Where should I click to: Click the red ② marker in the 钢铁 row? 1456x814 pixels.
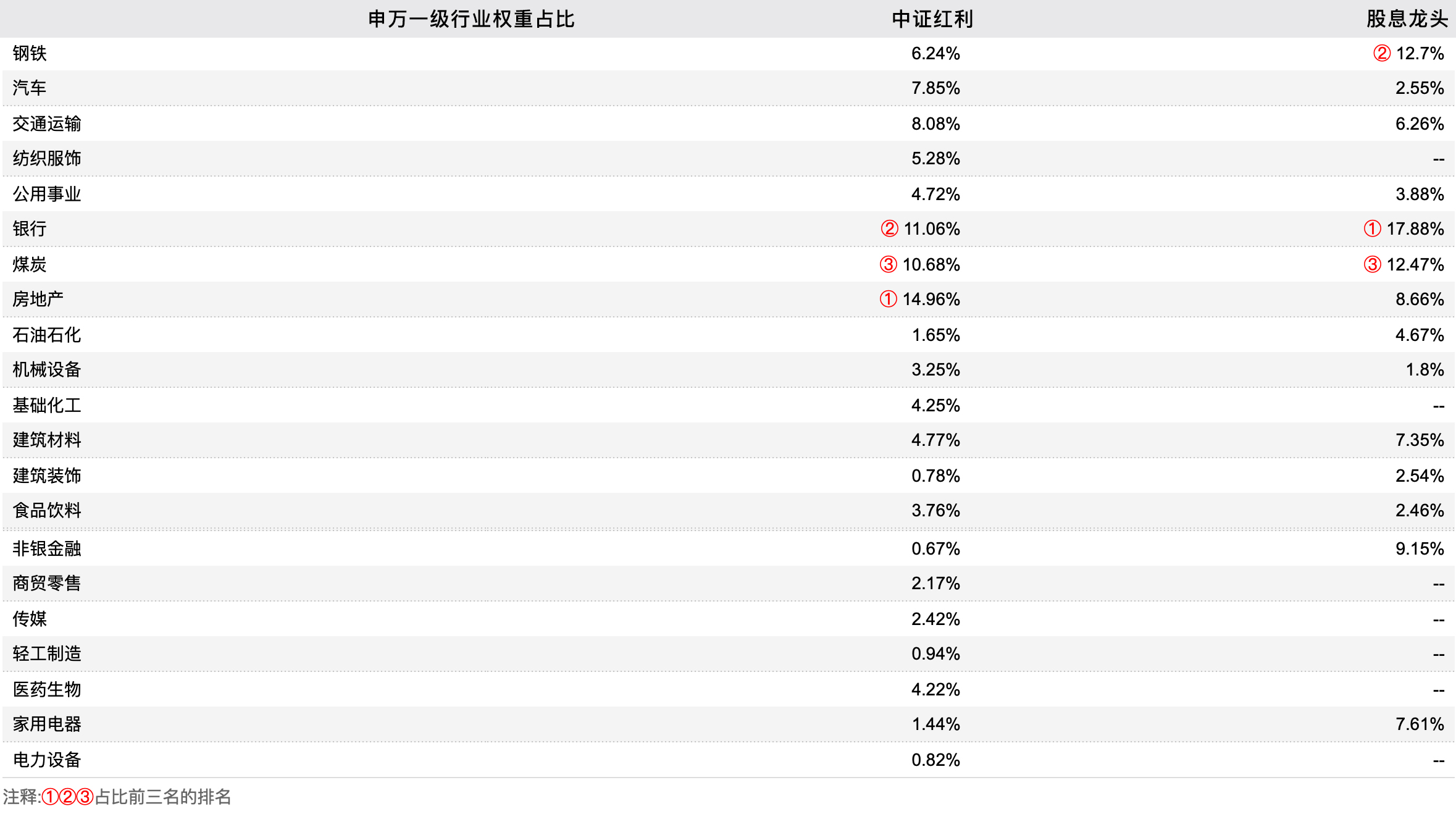[1381, 54]
